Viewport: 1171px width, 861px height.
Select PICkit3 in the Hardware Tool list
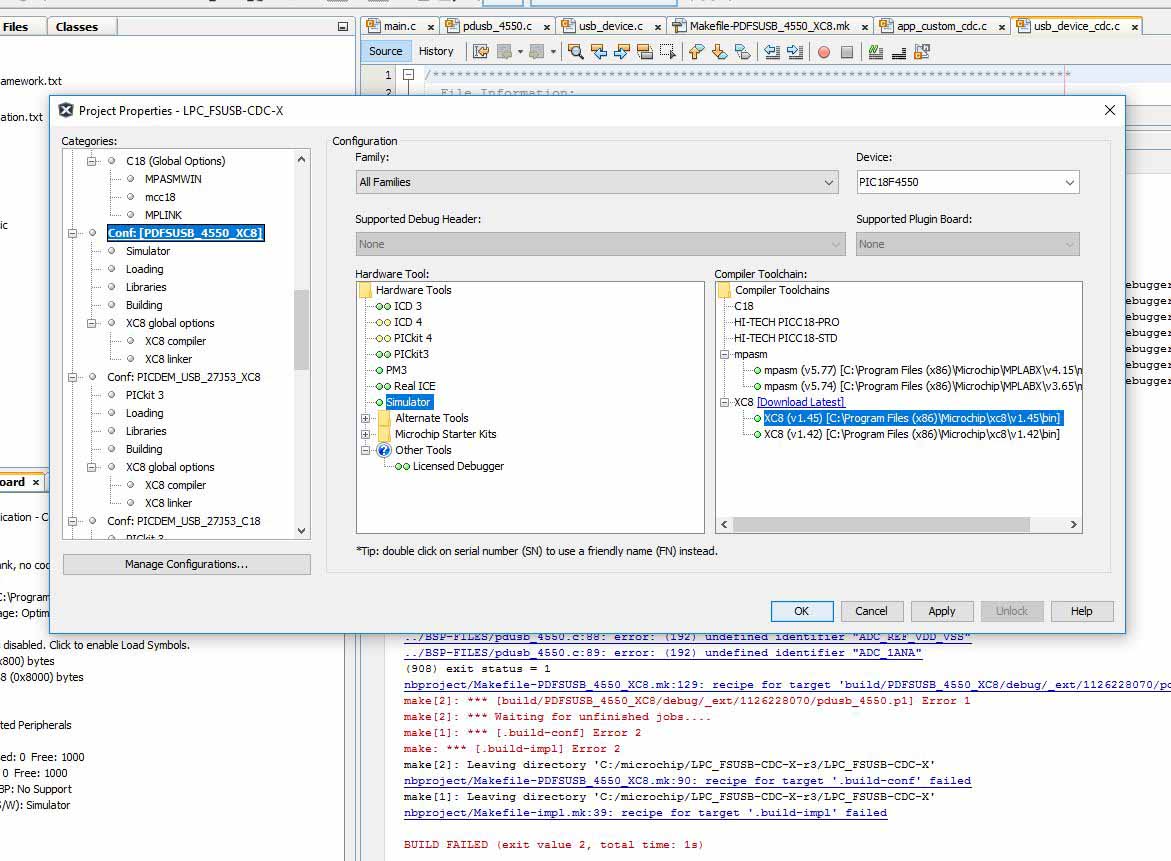(411, 354)
